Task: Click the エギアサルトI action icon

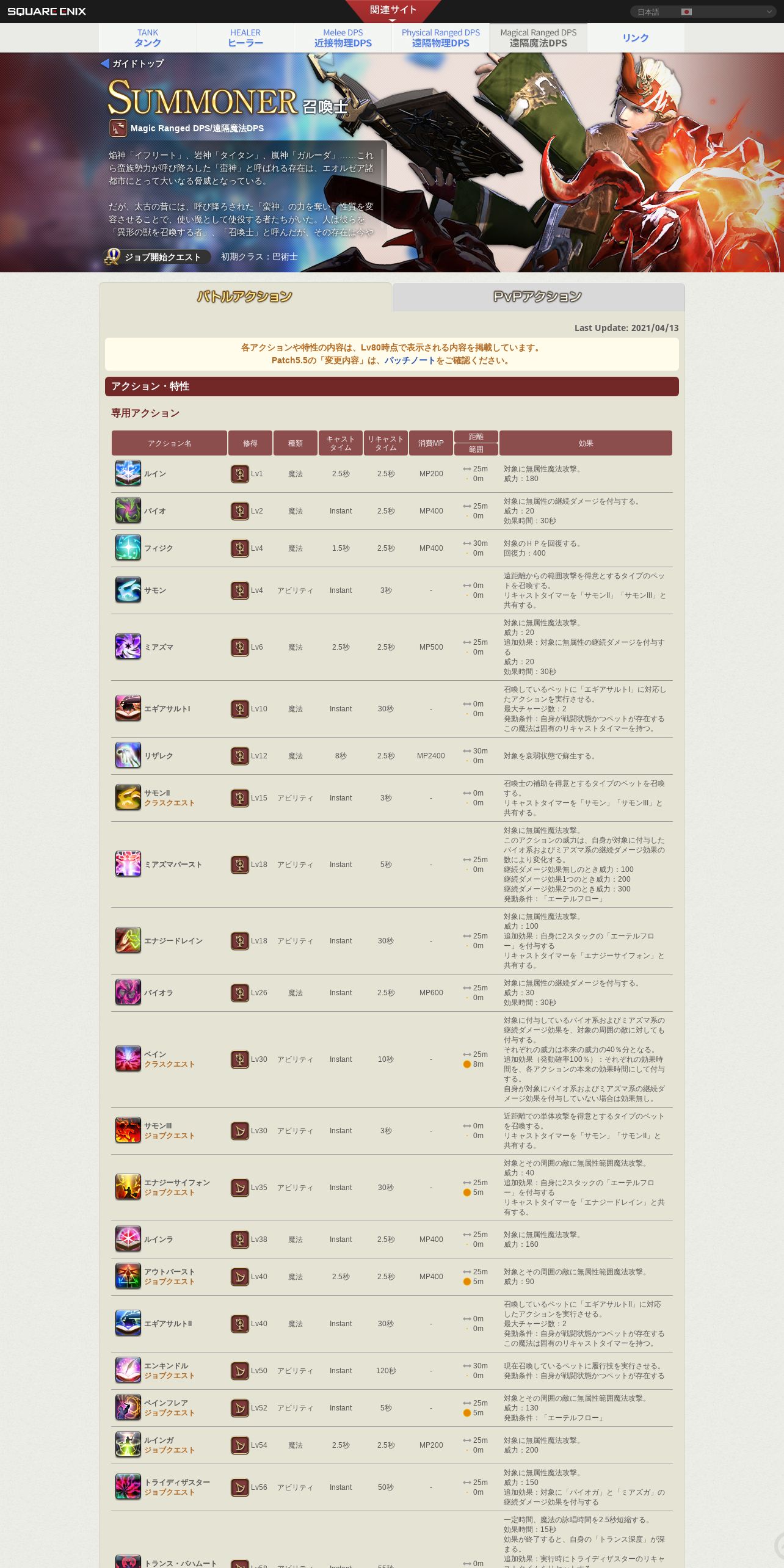Action: coord(128,708)
